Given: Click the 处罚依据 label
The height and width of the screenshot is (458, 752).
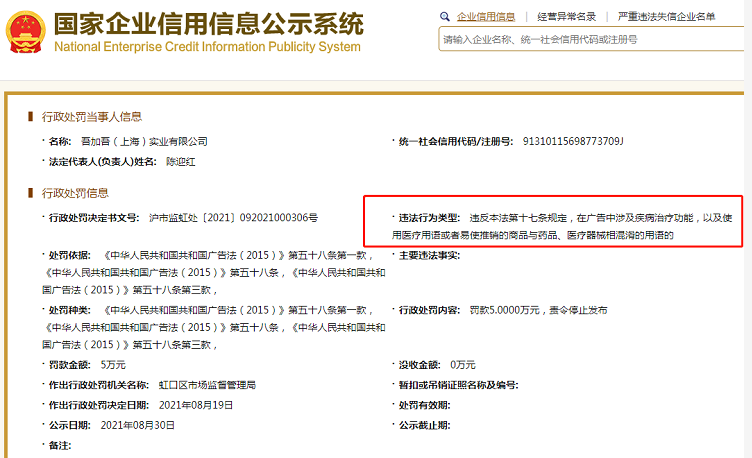Looking at the screenshot, I should tap(70, 255).
